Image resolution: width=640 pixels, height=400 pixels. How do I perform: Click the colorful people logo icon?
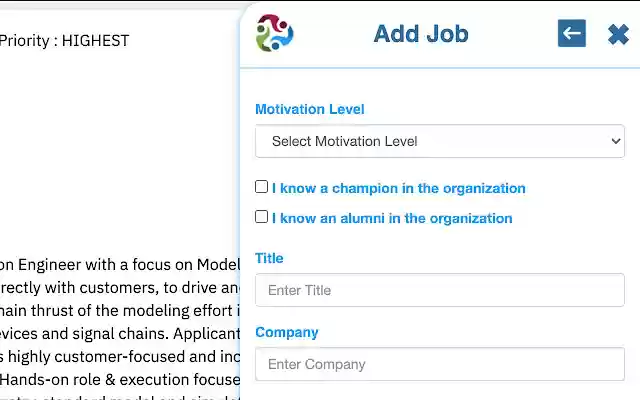point(275,33)
